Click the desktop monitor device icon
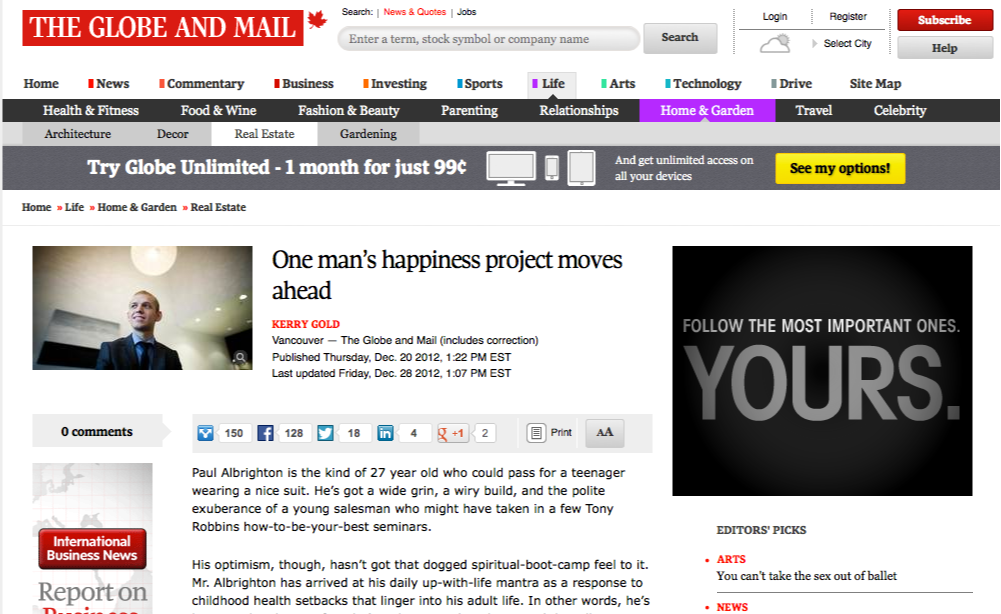This screenshot has height=614, width=1001. coord(511,168)
